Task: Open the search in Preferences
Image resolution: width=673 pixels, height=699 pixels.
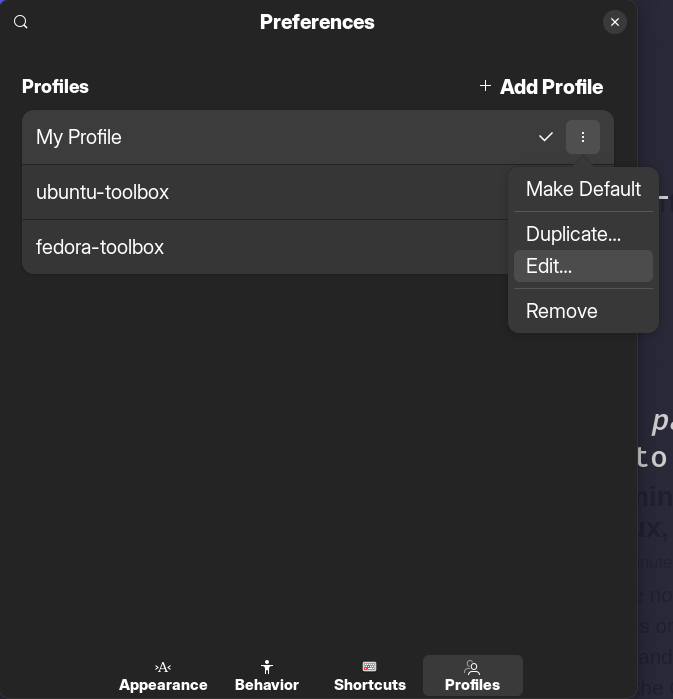Action: (x=21, y=22)
